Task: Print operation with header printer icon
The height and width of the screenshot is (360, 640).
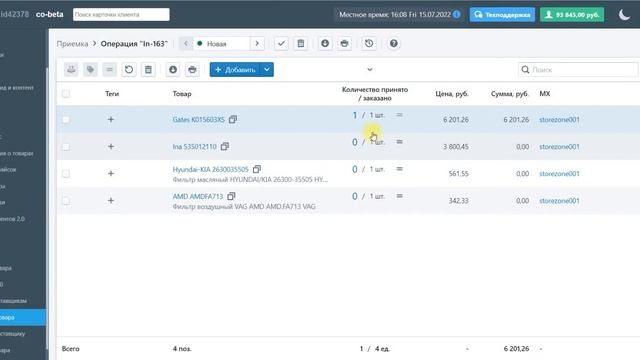Action: [344, 43]
